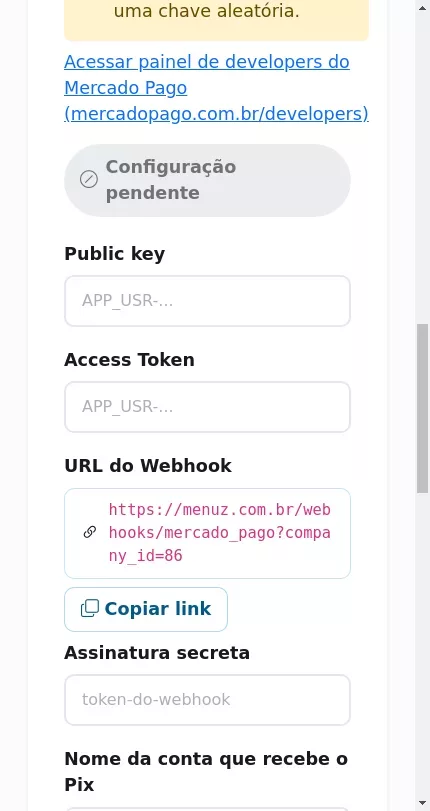Focus the Public key input field
The image size is (430, 811).
click(207, 301)
